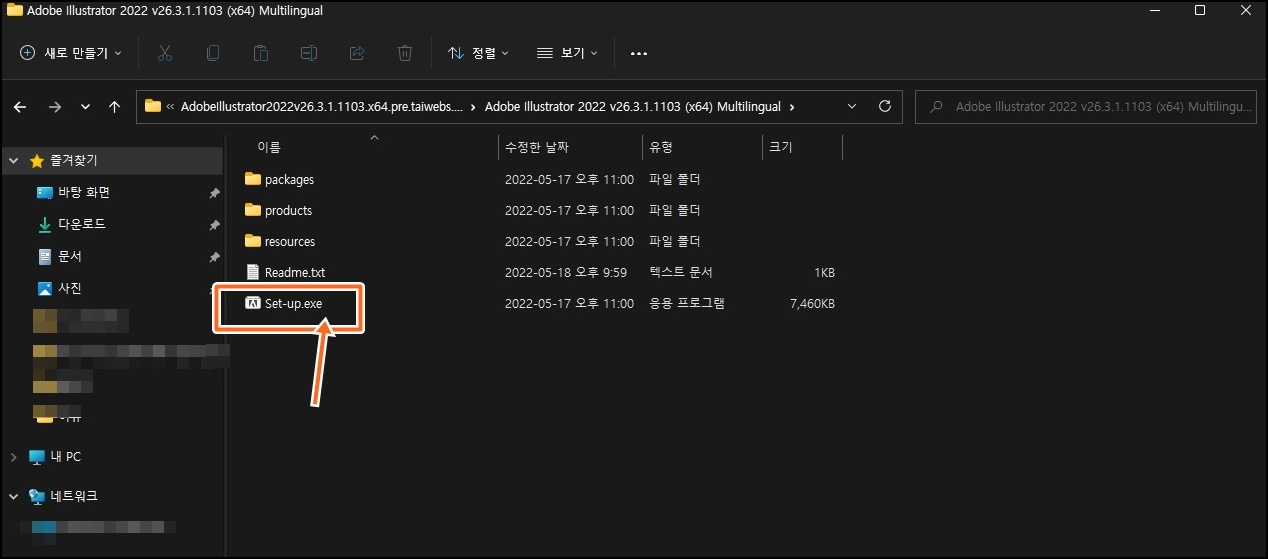1268x559 pixels.
Task: Select the Set-up.exe file name
Action: 294,304
